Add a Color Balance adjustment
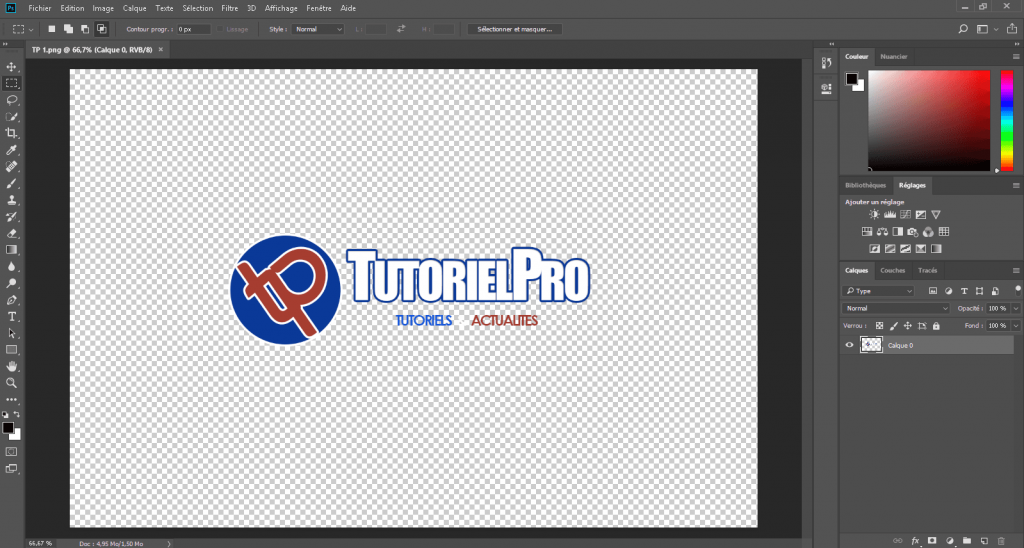 (x=882, y=231)
